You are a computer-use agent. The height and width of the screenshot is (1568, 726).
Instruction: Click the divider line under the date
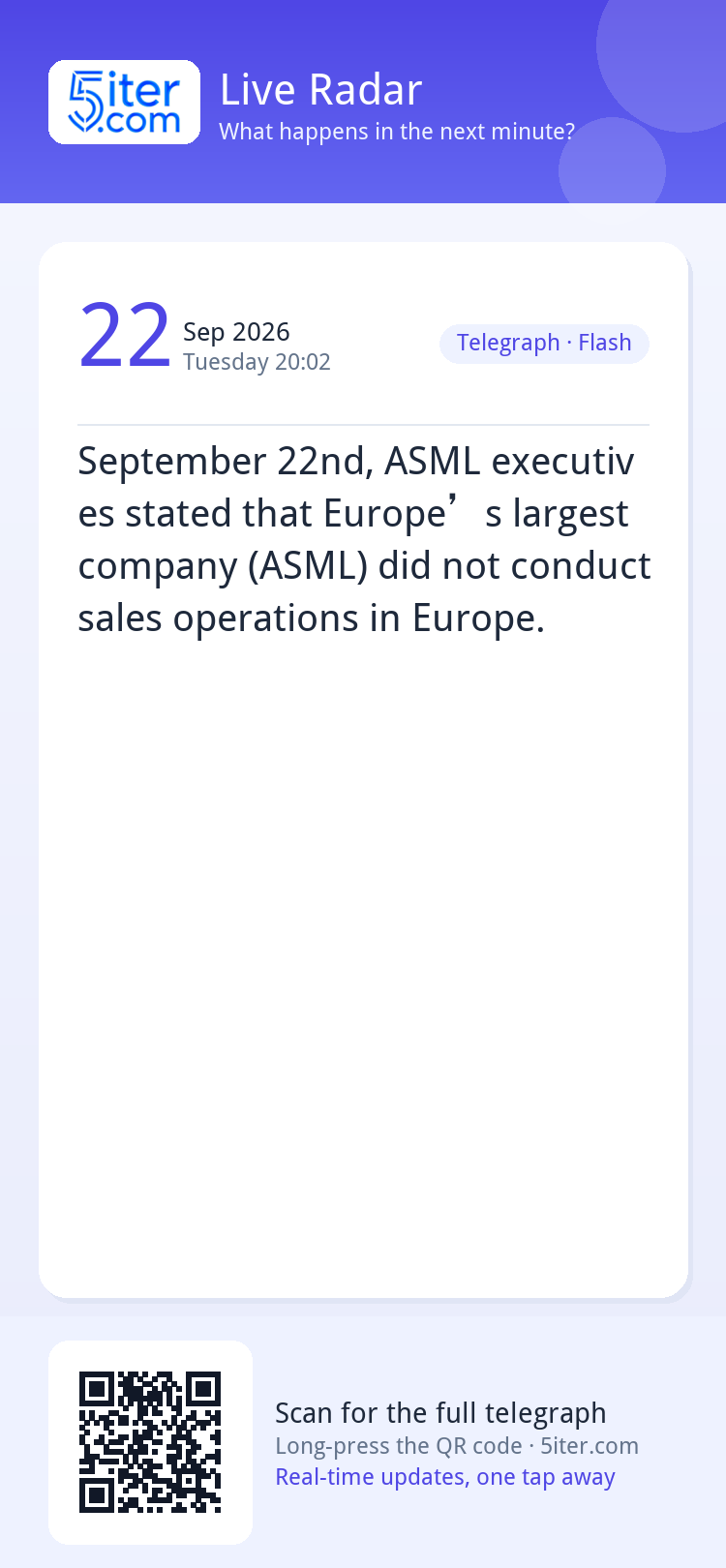pyautogui.click(x=363, y=425)
